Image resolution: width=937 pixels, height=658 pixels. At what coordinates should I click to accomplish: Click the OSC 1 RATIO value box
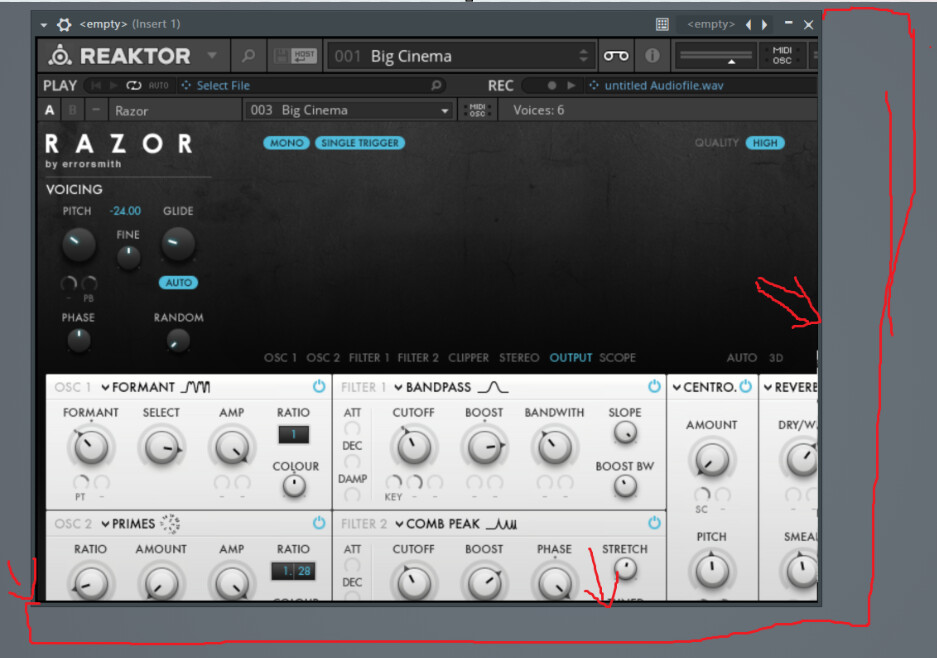click(293, 434)
